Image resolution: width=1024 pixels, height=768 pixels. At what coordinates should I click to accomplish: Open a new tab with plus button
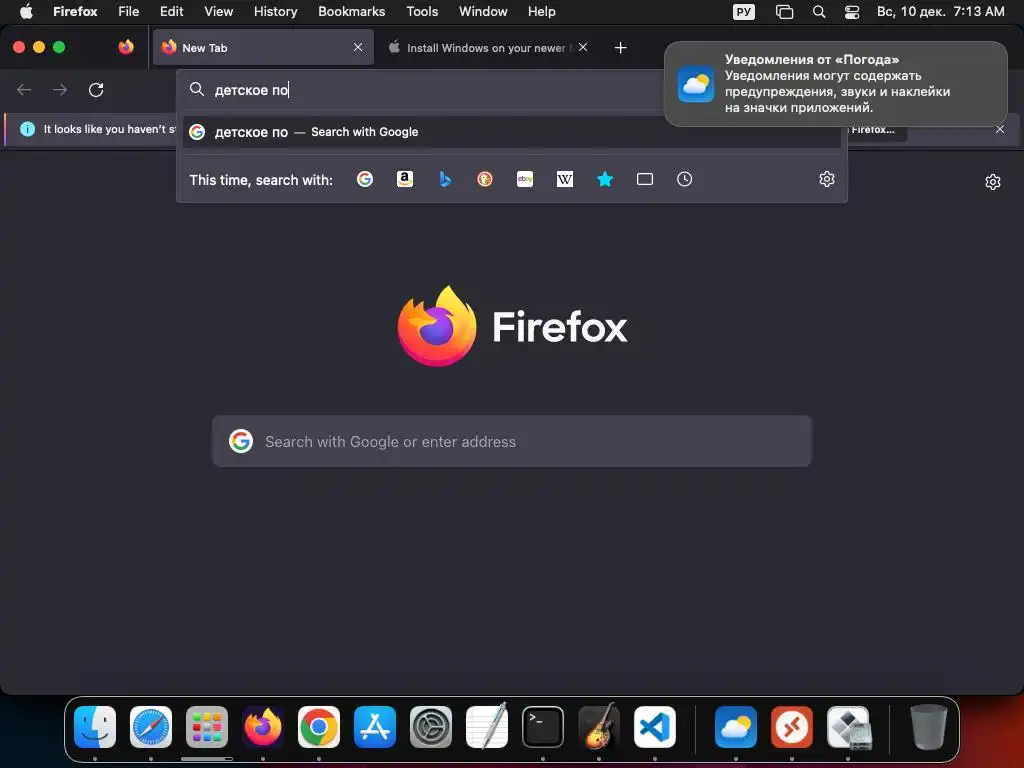click(x=620, y=48)
